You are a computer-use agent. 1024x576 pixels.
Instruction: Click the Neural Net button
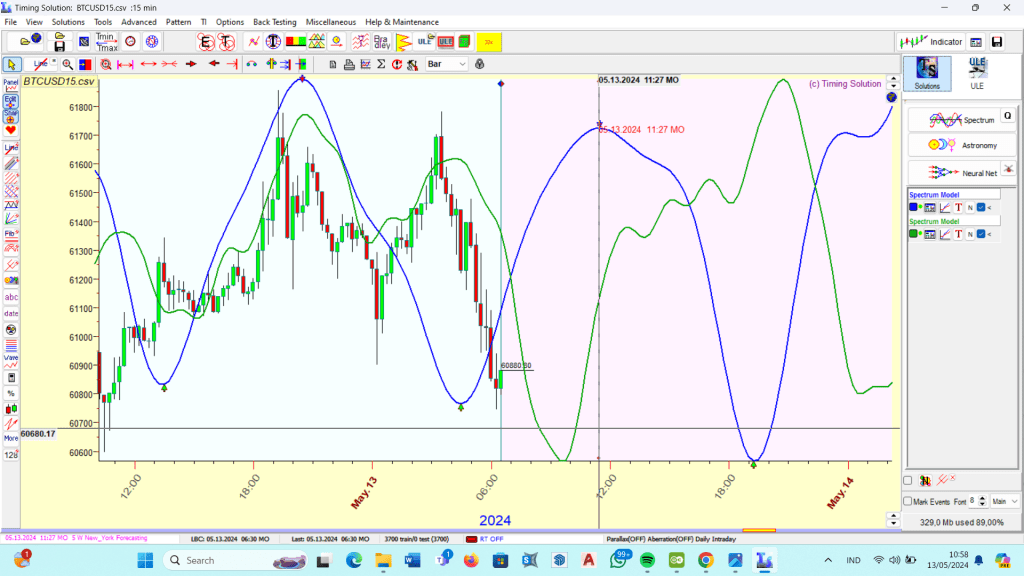[x=962, y=172]
